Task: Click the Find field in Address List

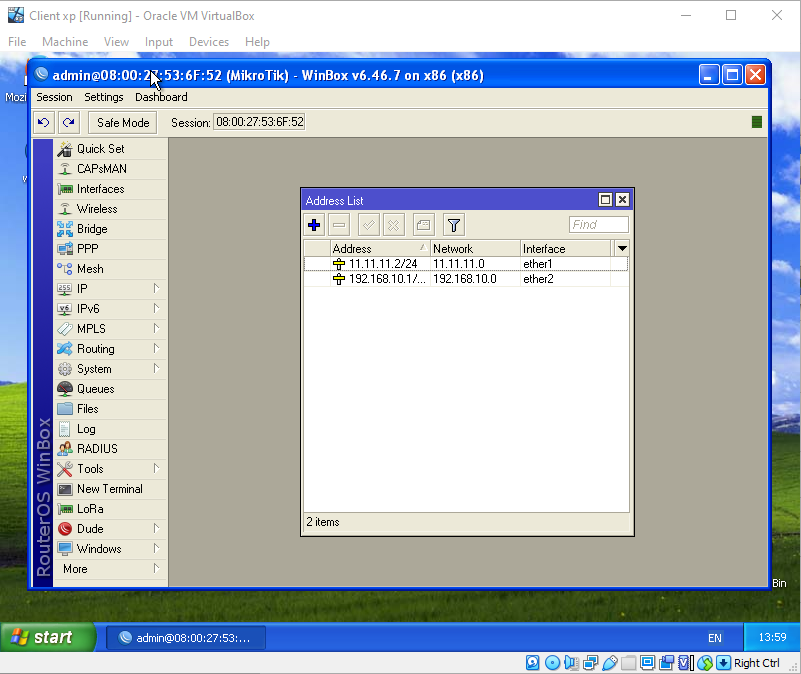Action: coord(599,225)
